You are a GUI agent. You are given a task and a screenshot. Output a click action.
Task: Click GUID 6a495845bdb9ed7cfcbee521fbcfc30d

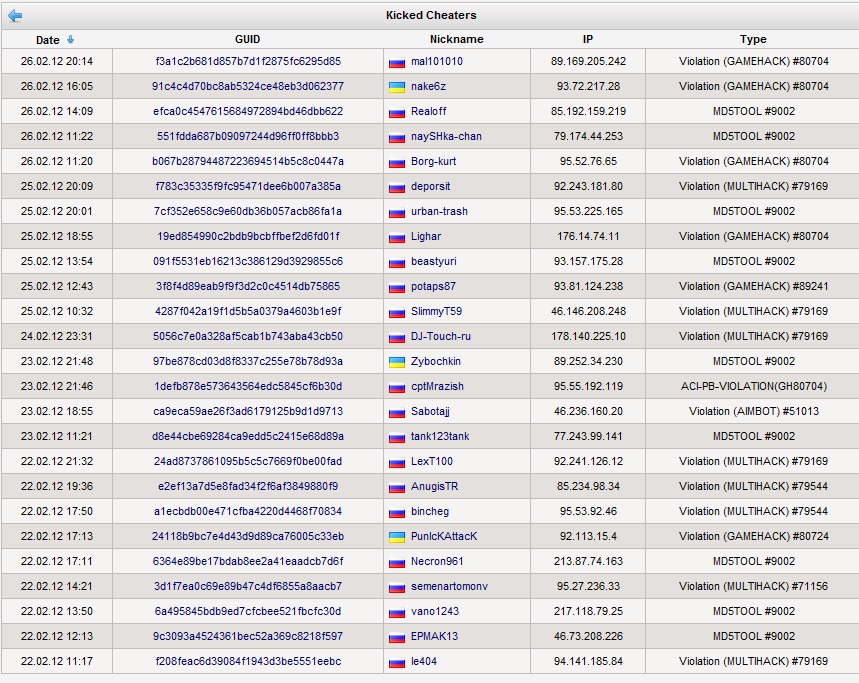click(248, 611)
